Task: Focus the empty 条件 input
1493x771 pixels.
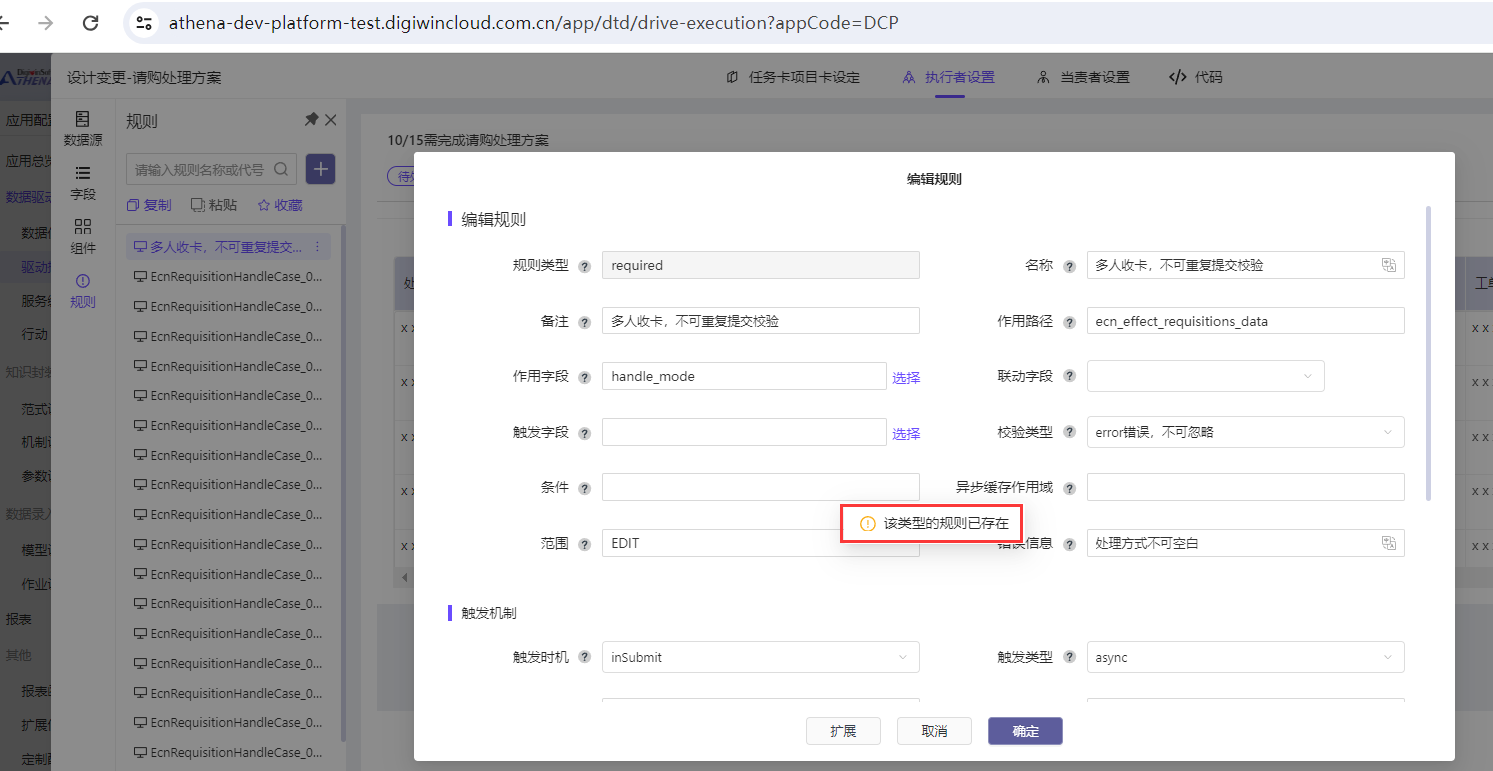Action: [x=760, y=487]
